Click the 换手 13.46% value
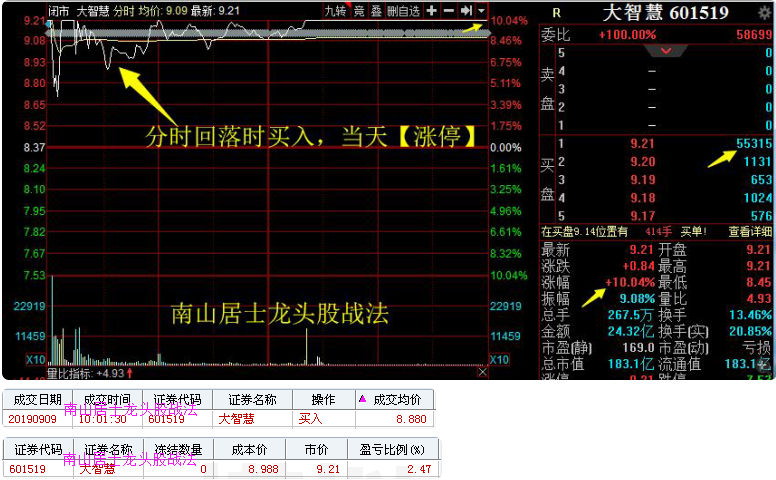The width and height of the screenshot is (776, 480). pos(750,315)
